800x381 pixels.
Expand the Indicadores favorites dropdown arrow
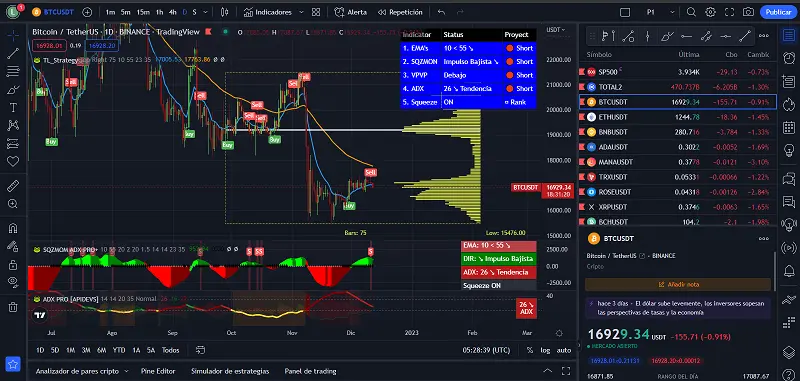[301, 12]
